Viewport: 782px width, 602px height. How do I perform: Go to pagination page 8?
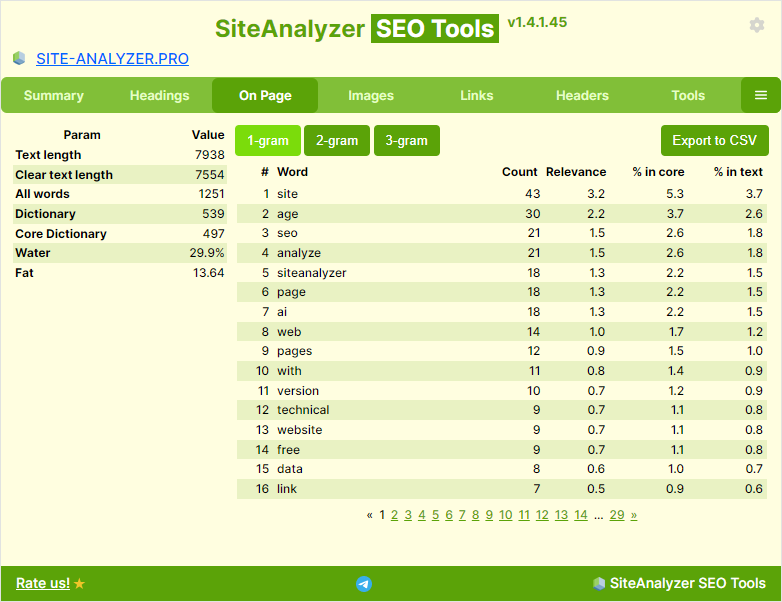[475, 515]
